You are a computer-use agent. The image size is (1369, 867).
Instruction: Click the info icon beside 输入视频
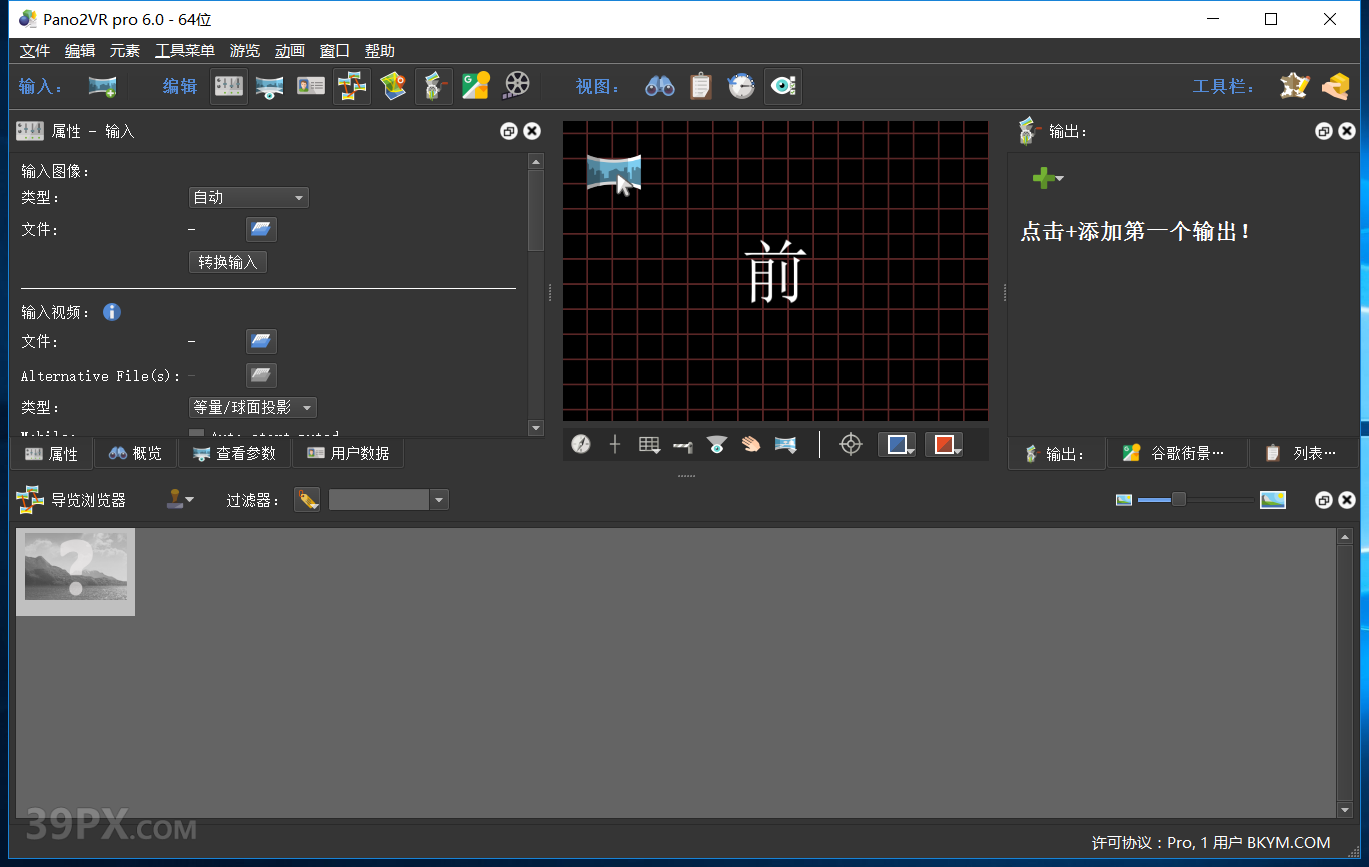coord(112,312)
